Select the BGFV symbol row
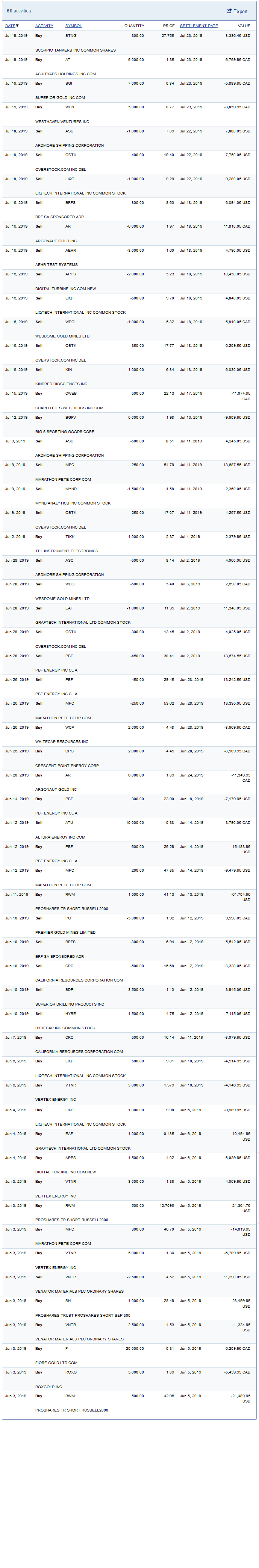The height and width of the screenshot is (1568, 259). coord(71,418)
